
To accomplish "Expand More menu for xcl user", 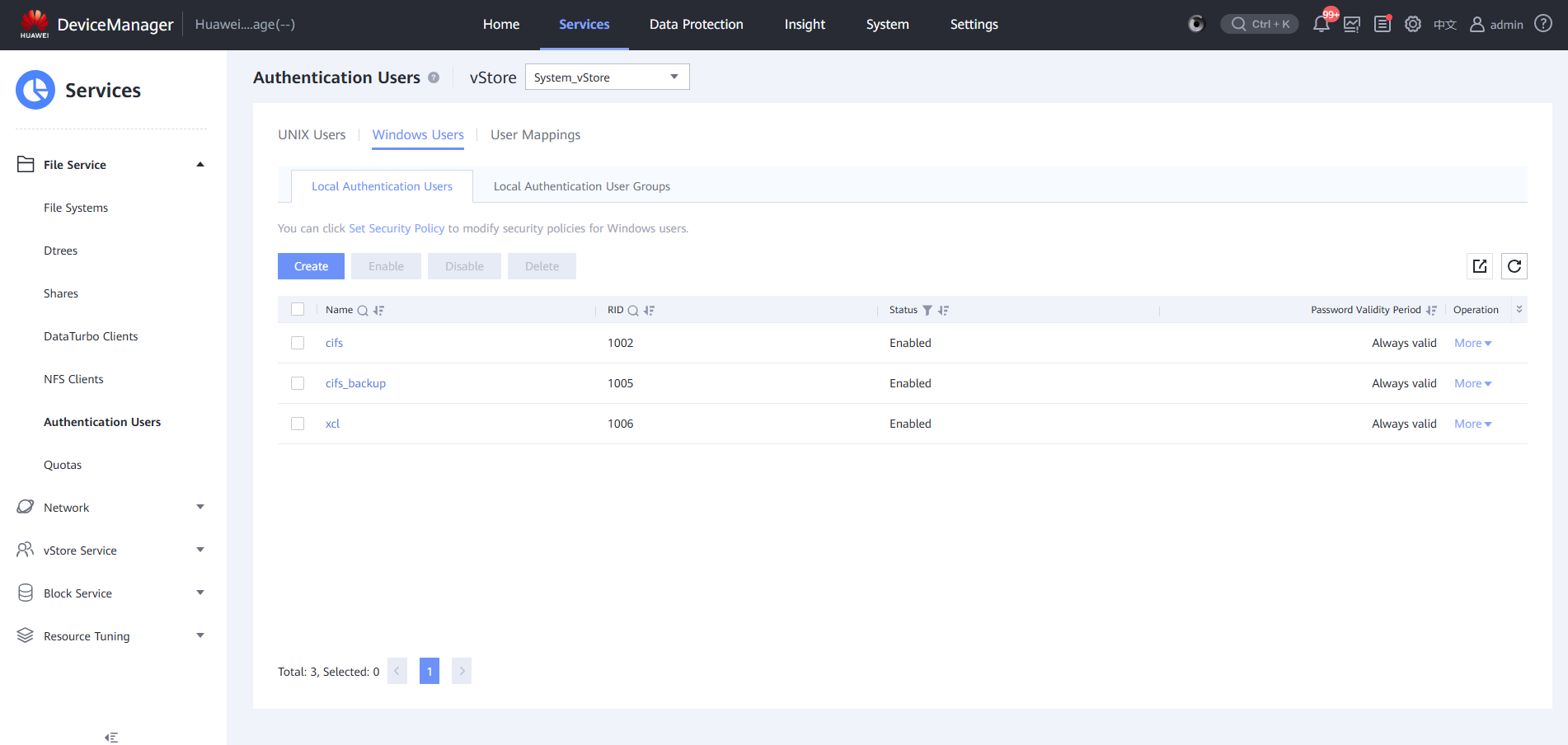I will pyautogui.click(x=1472, y=424).
